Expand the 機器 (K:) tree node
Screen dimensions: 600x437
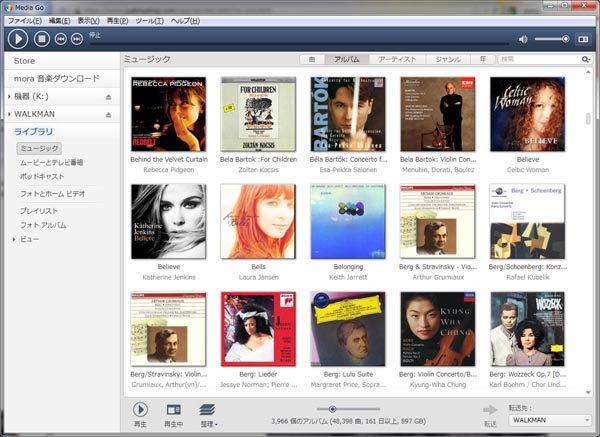9,96
